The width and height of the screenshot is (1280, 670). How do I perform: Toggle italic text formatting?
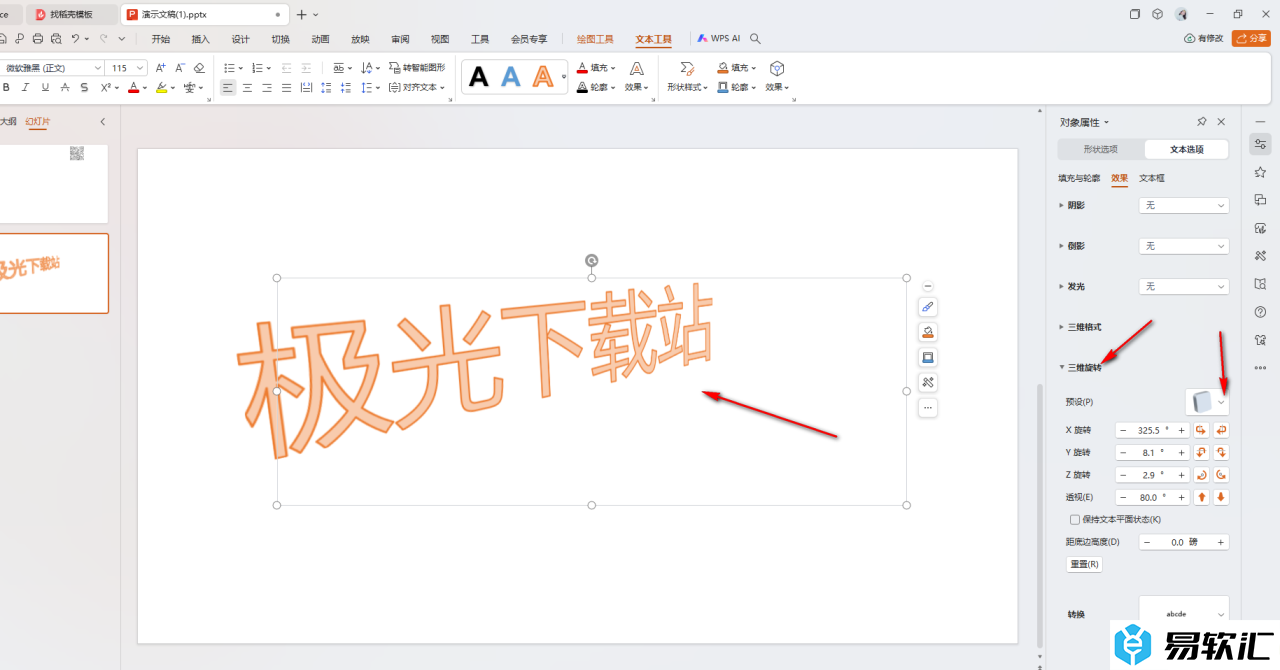(x=24, y=88)
